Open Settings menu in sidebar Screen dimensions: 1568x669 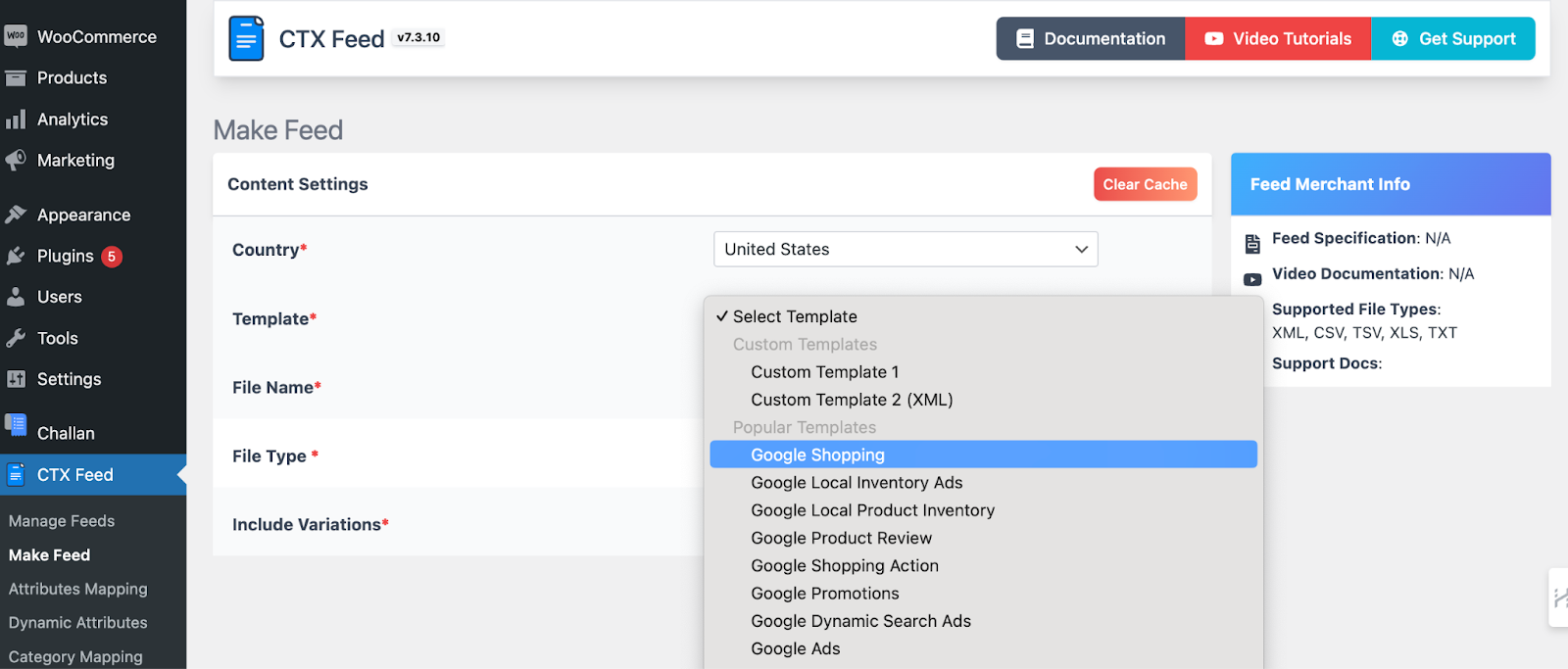[x=93, y=379]
